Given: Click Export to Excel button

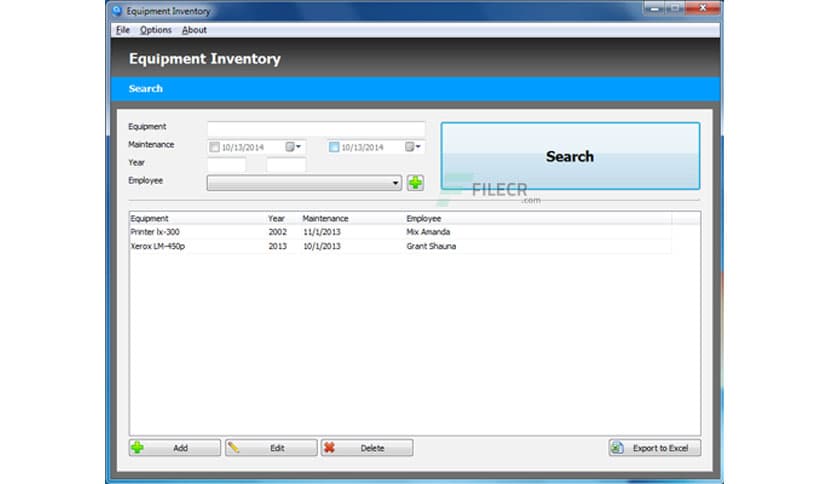Looking at the screenshot, I should tap(655, 448).
